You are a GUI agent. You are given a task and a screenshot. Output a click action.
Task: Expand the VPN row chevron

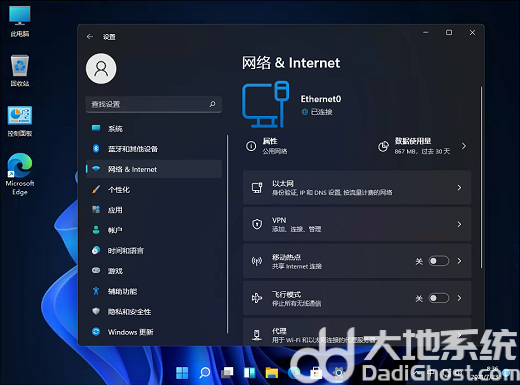[459, 224]
